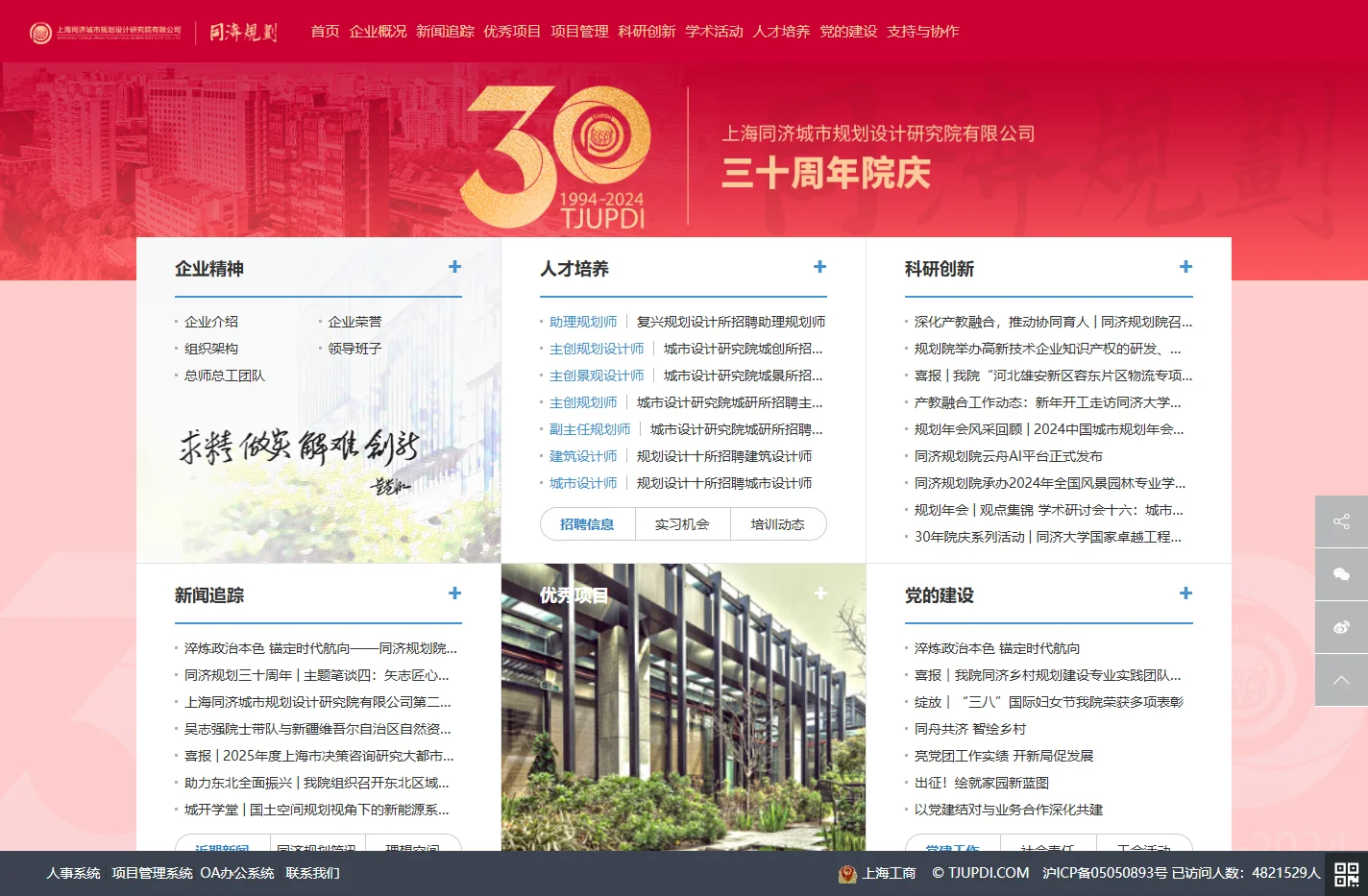Open OA办公系统 footer link
This screenshot has width=1368, height=896.
click(237, 873)
